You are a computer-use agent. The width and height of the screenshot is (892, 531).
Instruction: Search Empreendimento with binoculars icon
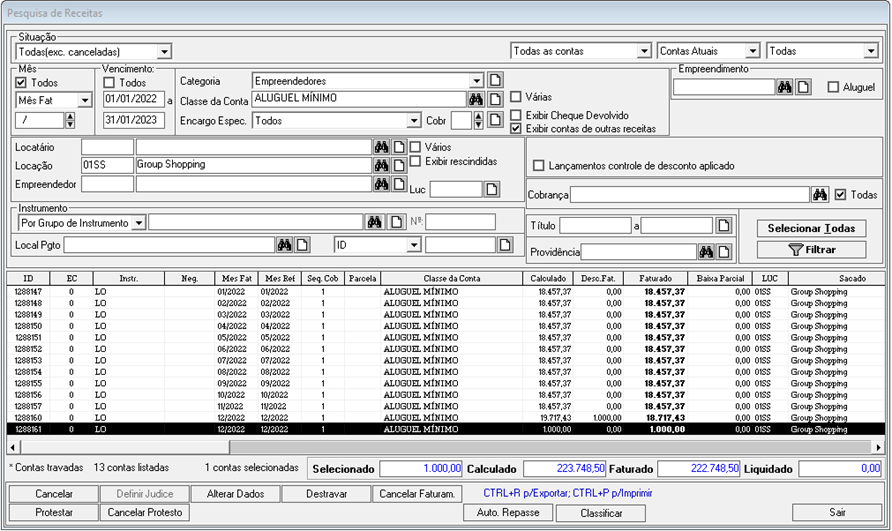tap(784, 87)
